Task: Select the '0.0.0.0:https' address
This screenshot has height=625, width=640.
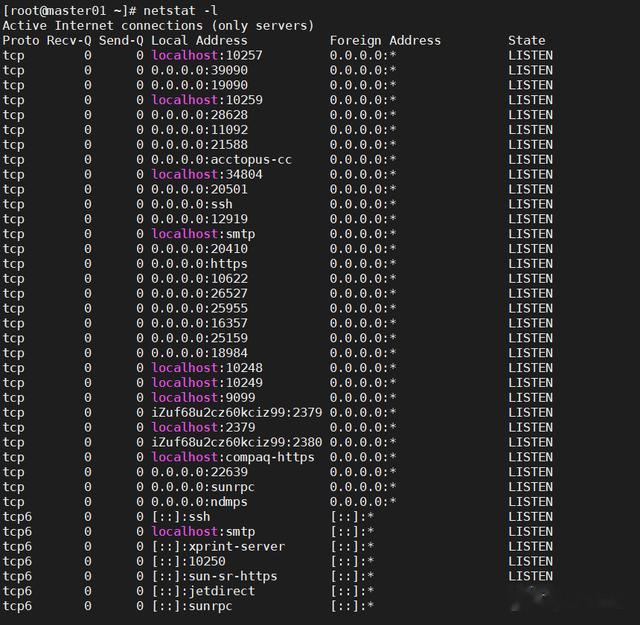Action: (x=199, y=264)
